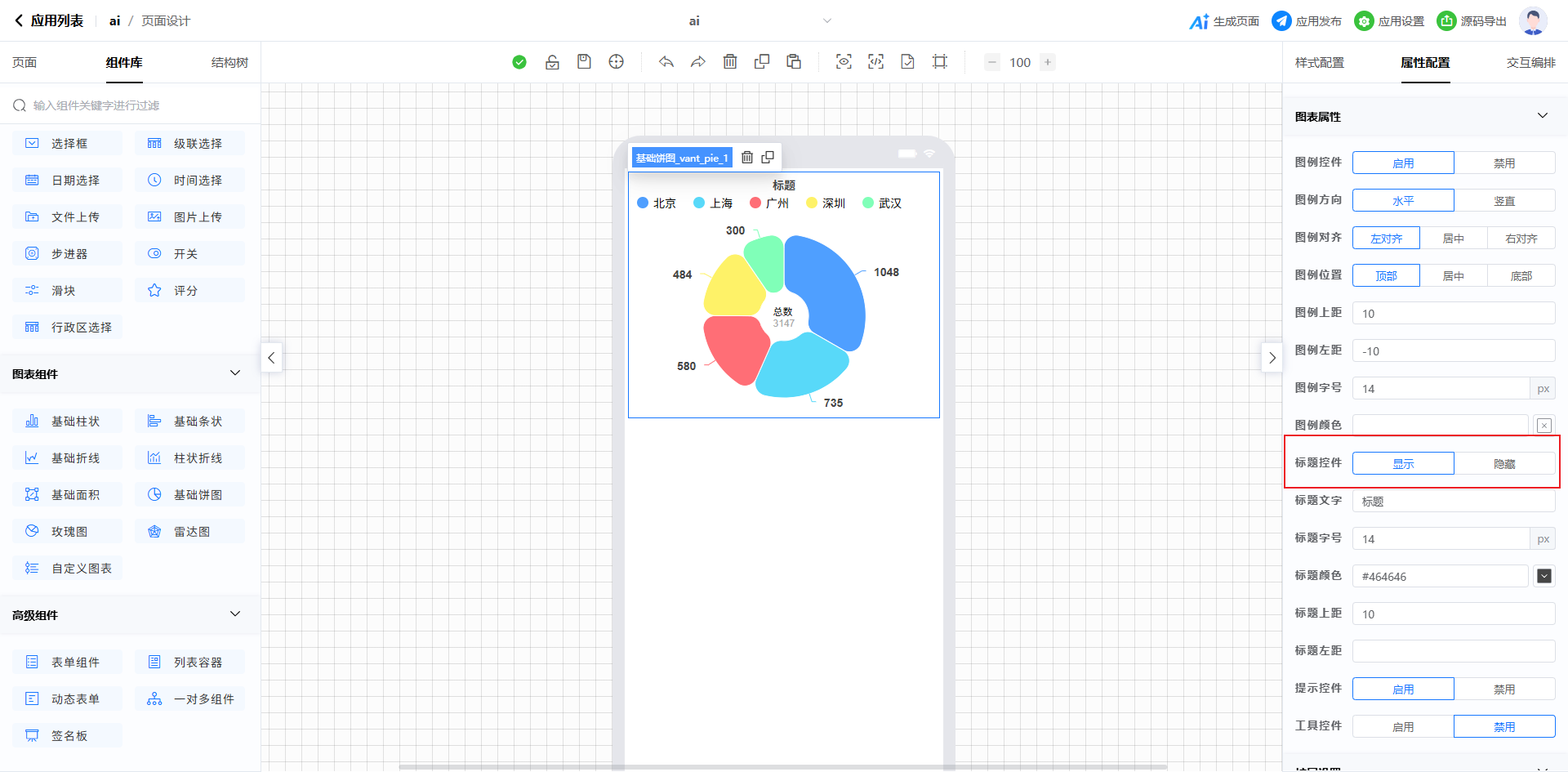Switch to the 样式配置 tab

tap(1319, 63)
